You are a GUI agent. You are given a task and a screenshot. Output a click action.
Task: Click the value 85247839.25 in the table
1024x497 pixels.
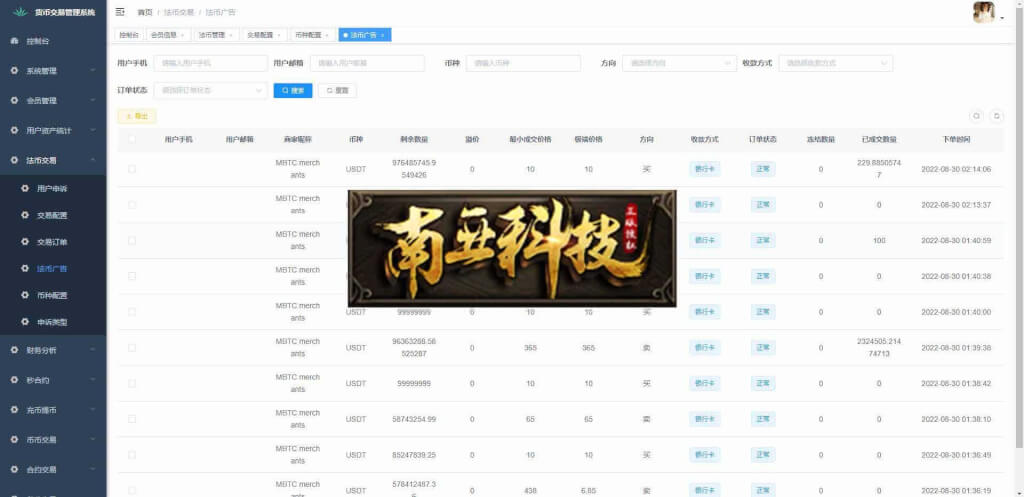[414, 455]
